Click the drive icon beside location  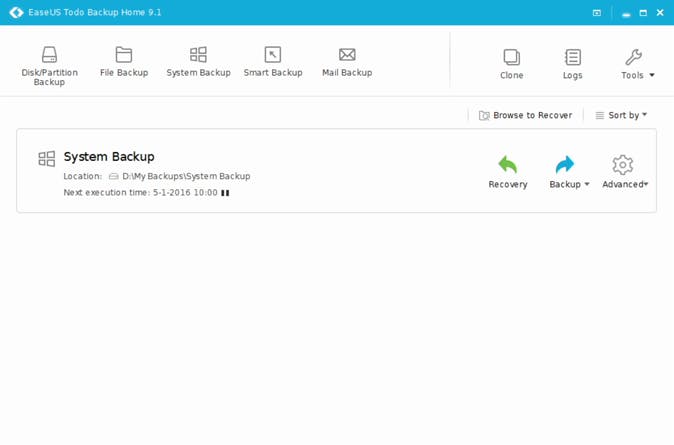tap(113, 176)
